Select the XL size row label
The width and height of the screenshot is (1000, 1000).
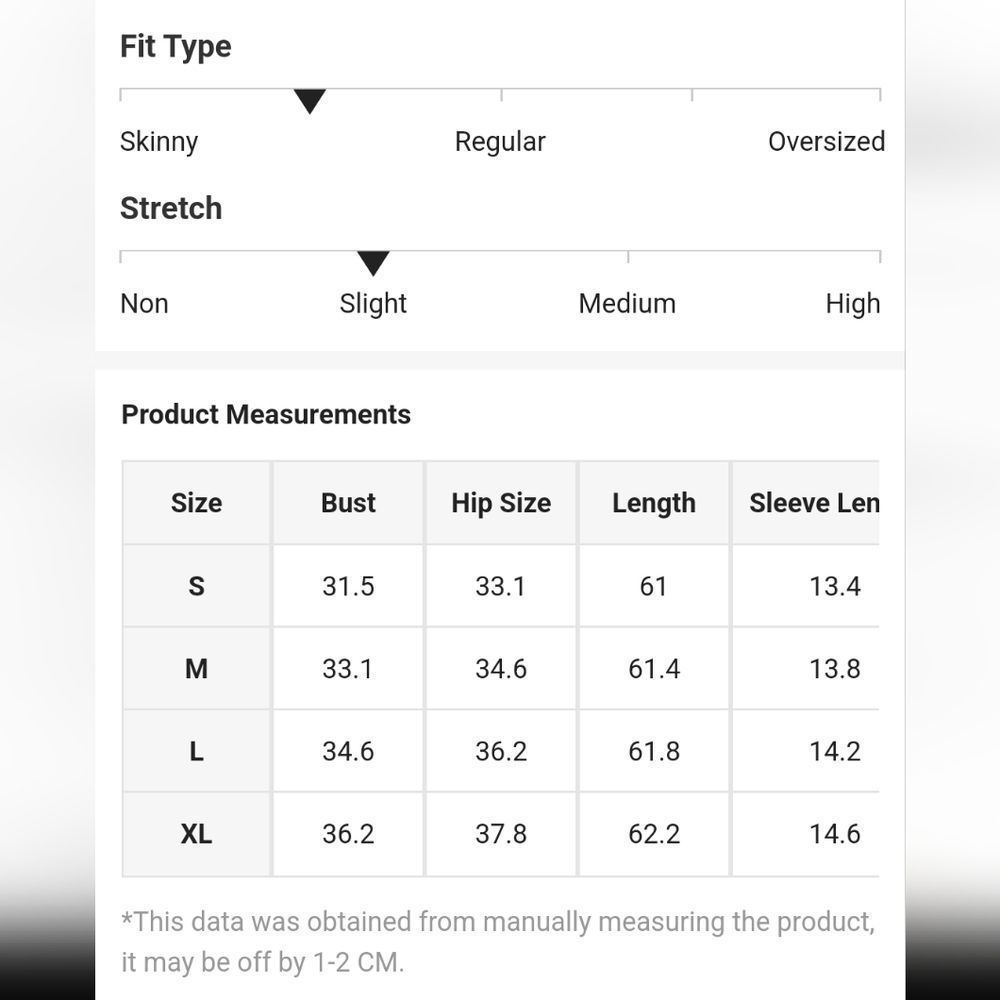196,834
